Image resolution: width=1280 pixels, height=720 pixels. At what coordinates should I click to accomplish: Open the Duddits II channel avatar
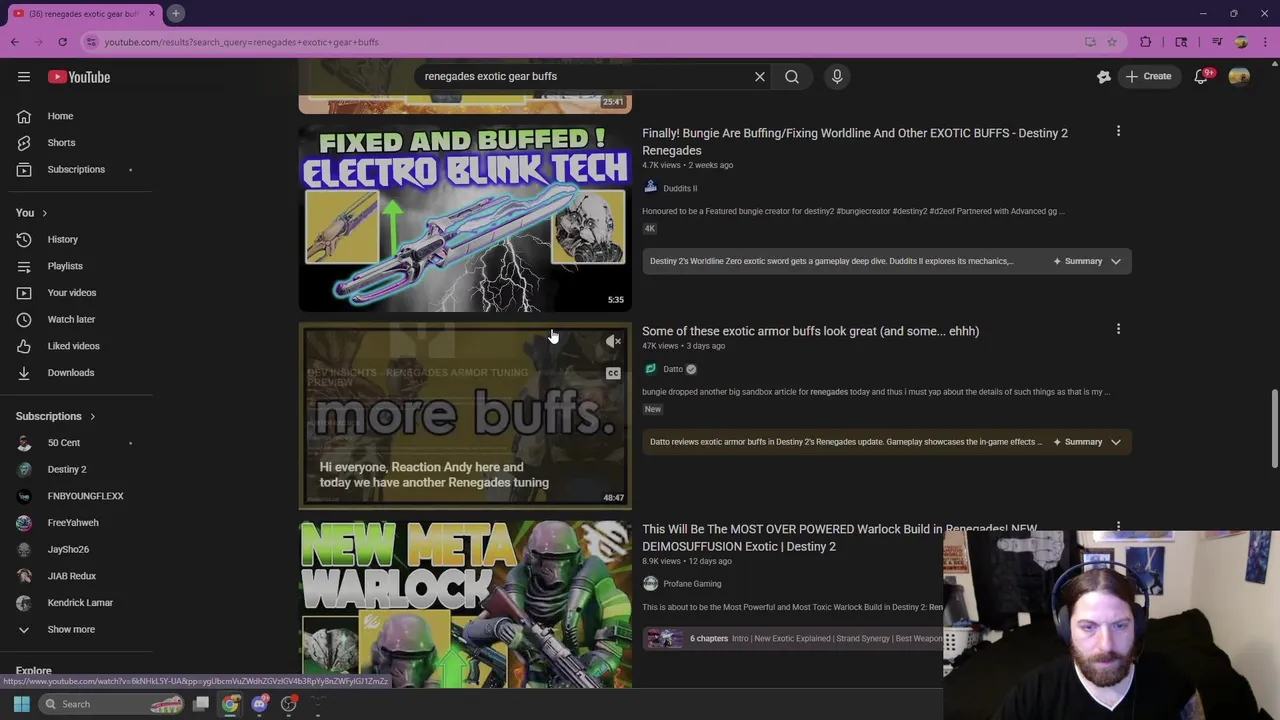point(650,188)
